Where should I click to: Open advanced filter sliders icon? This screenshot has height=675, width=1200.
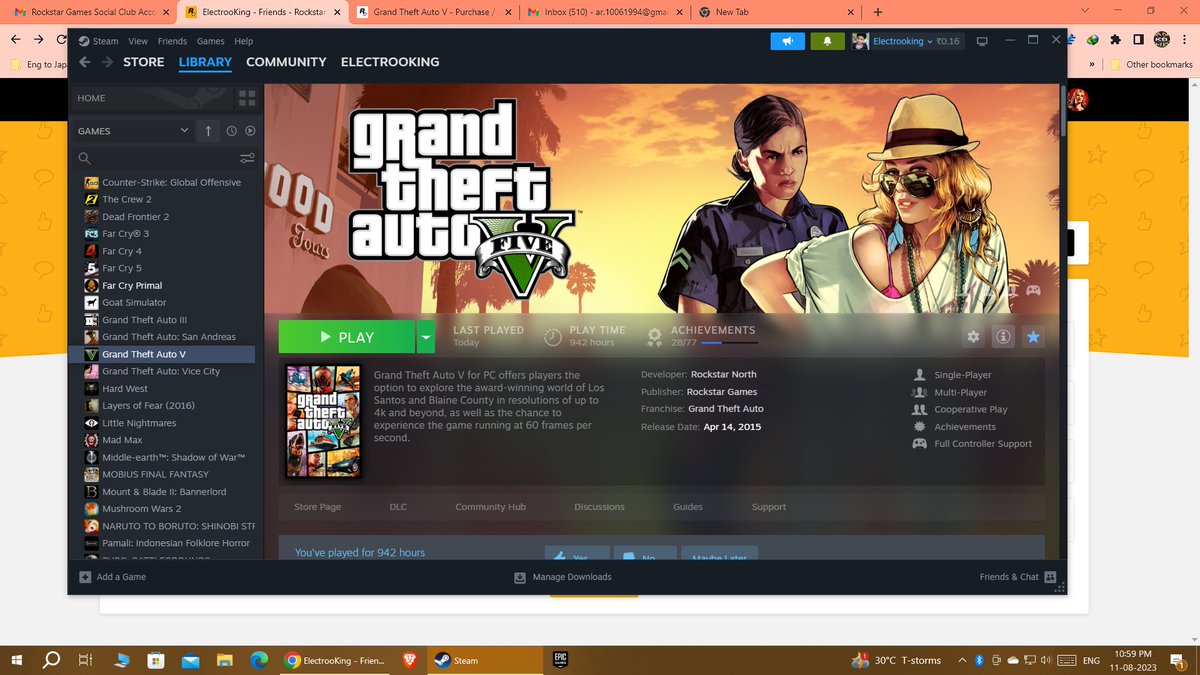(x=247, y=158)
